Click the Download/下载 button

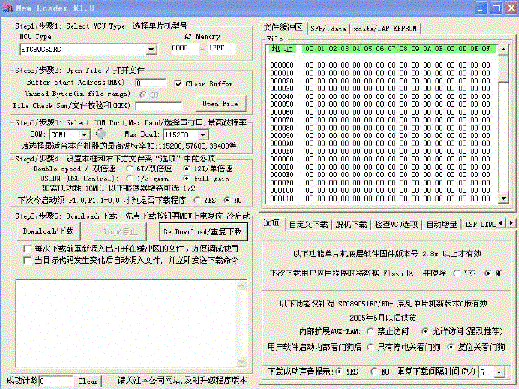(48, 231)
